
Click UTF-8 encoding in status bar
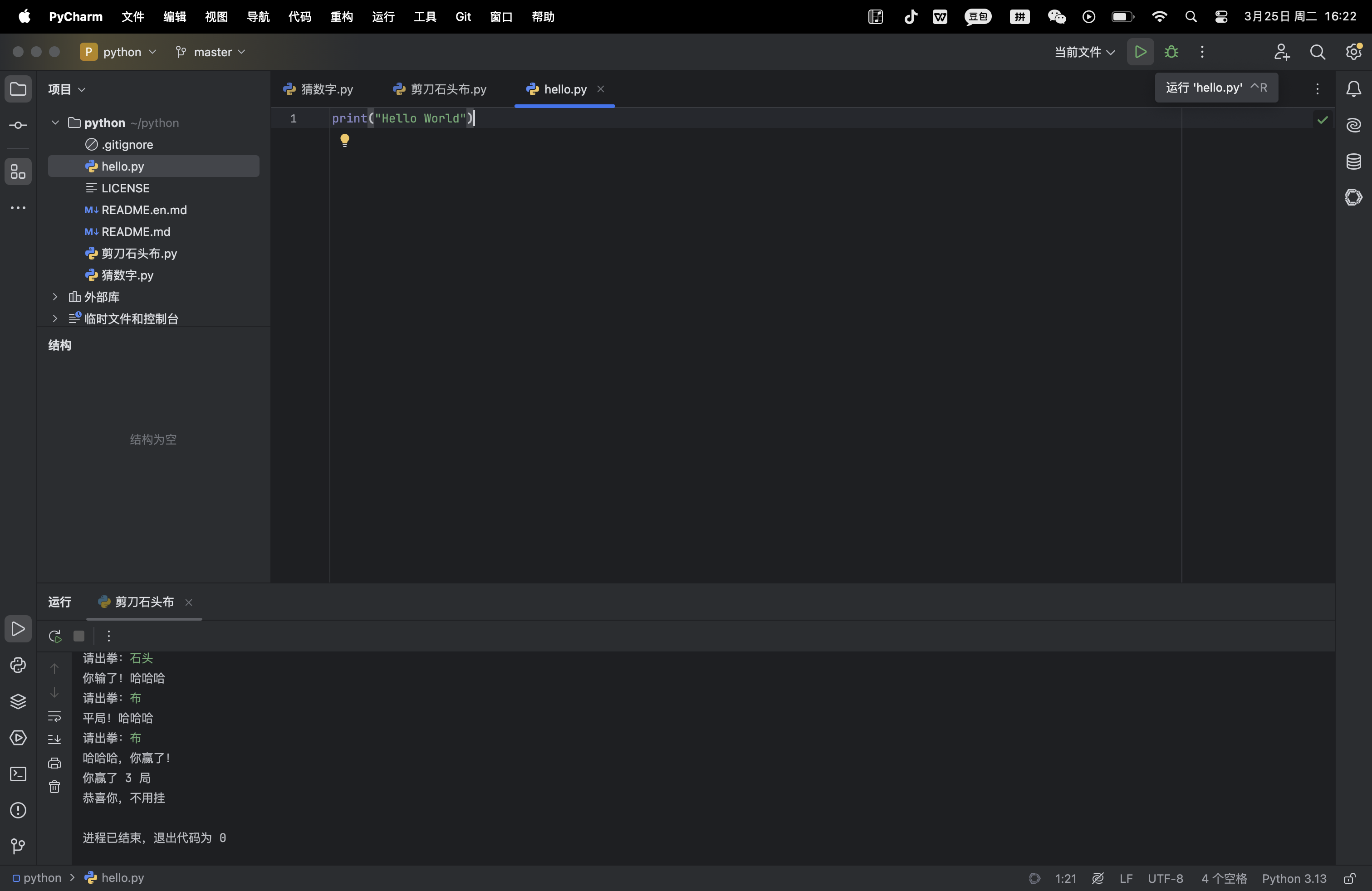point(1165,878)
